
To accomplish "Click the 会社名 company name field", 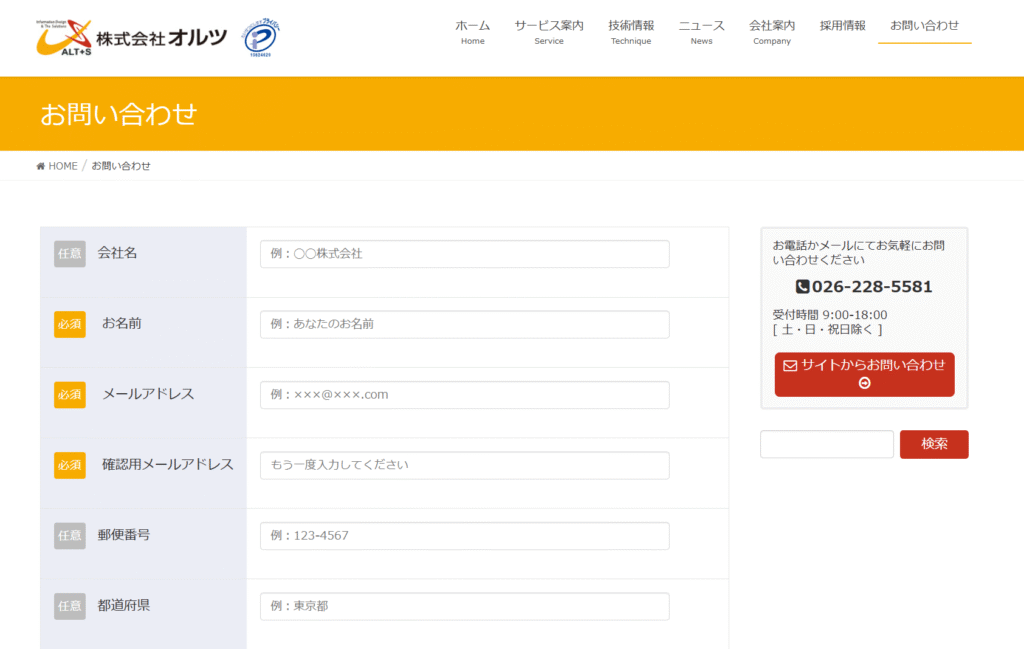I will click(464, 254).
